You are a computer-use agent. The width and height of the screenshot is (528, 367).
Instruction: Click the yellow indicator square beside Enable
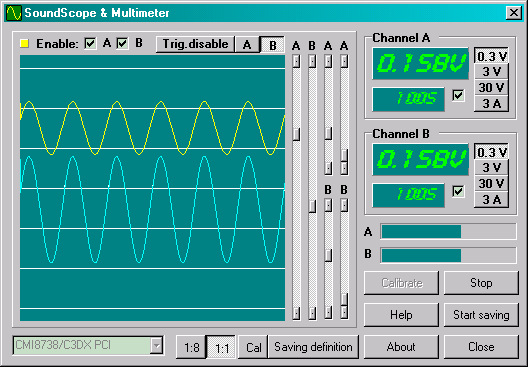coord(24,43)
